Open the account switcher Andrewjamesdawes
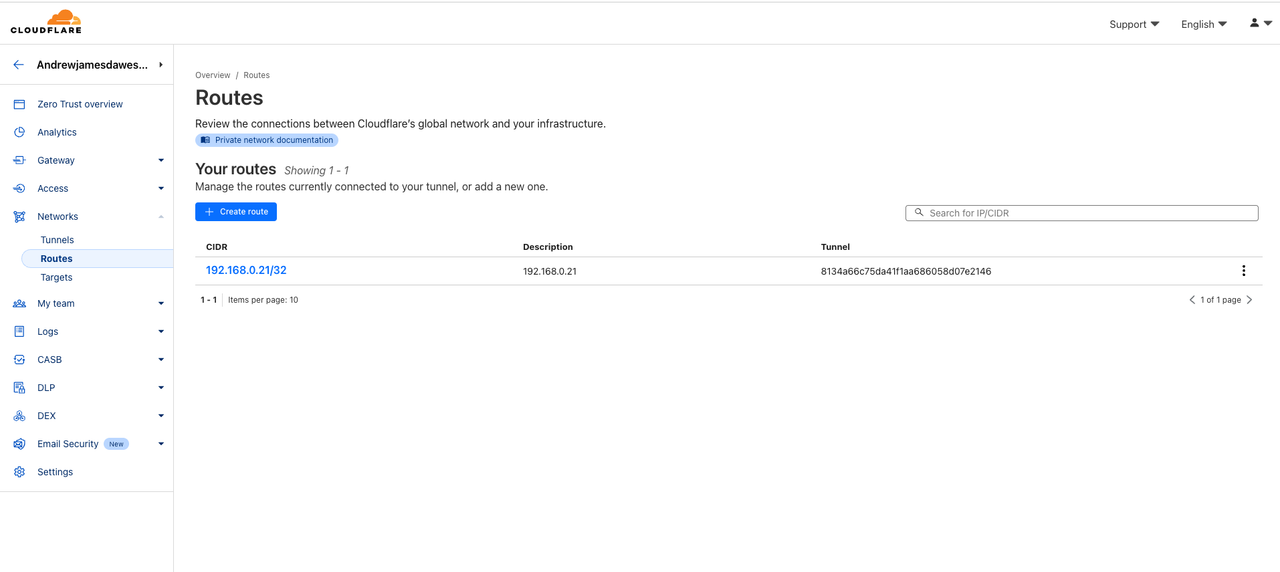The image size is (1280, 572). coord(99,65)
